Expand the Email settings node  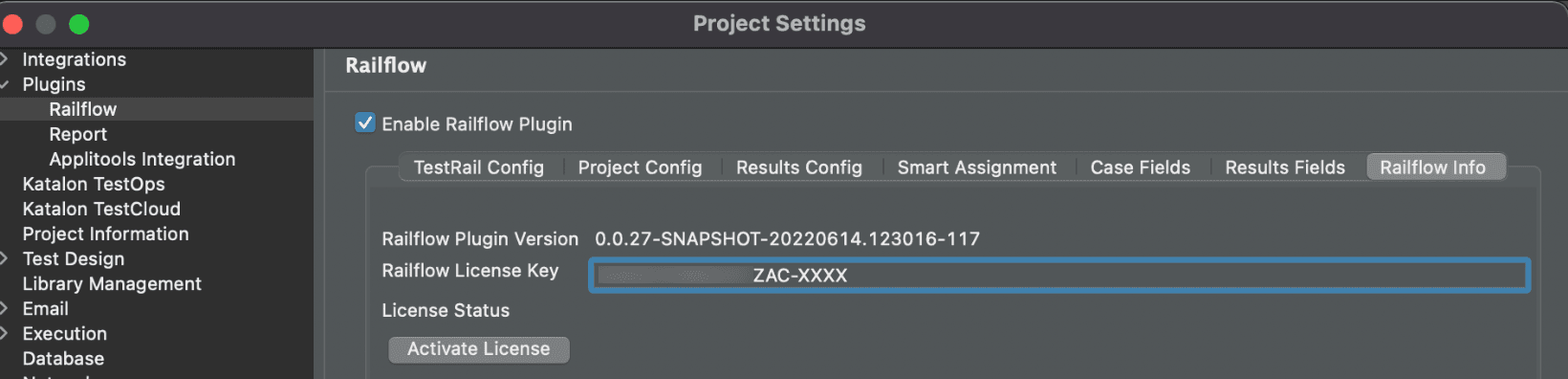pyautogui.click(x=5, y=308)
